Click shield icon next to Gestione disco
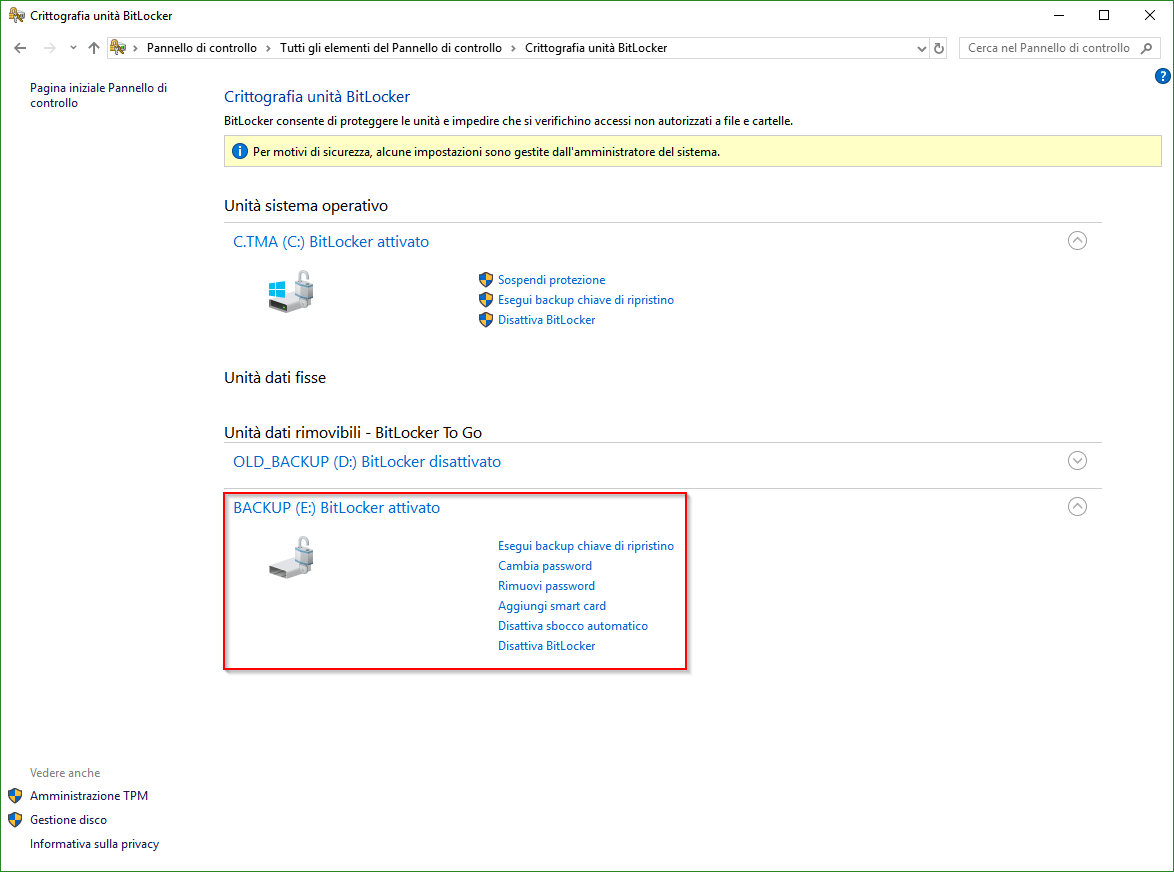 [x=15, y=820]
